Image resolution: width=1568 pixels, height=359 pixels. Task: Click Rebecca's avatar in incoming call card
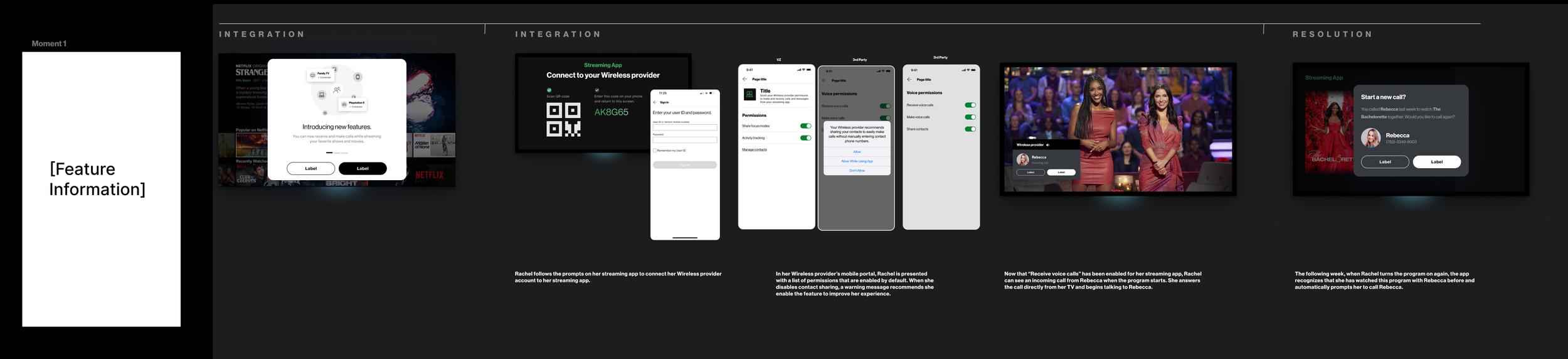[1022, 159]
